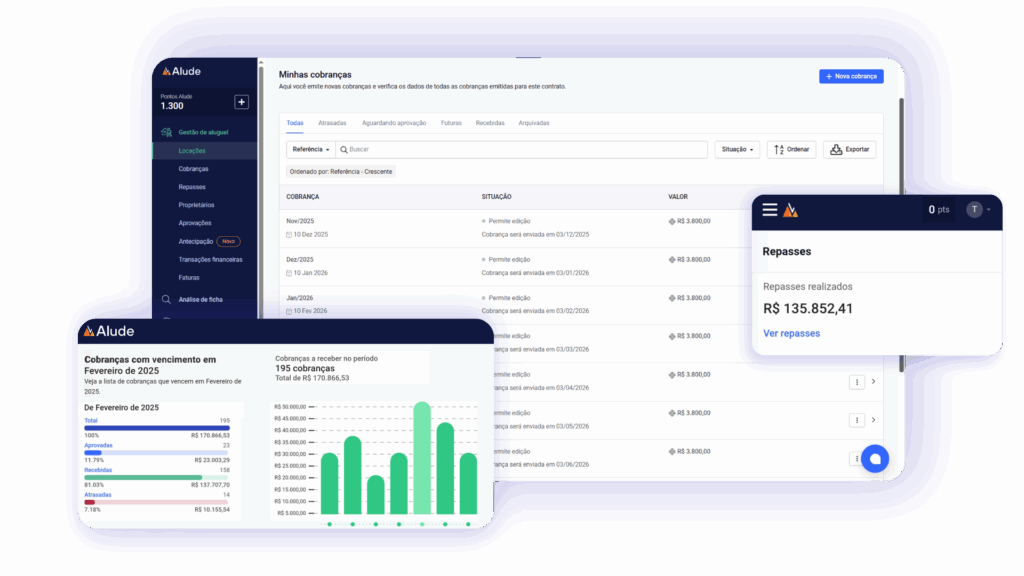Click the plus icon beside Pontos Alude
1024x576 pixels.
(241, 102)
